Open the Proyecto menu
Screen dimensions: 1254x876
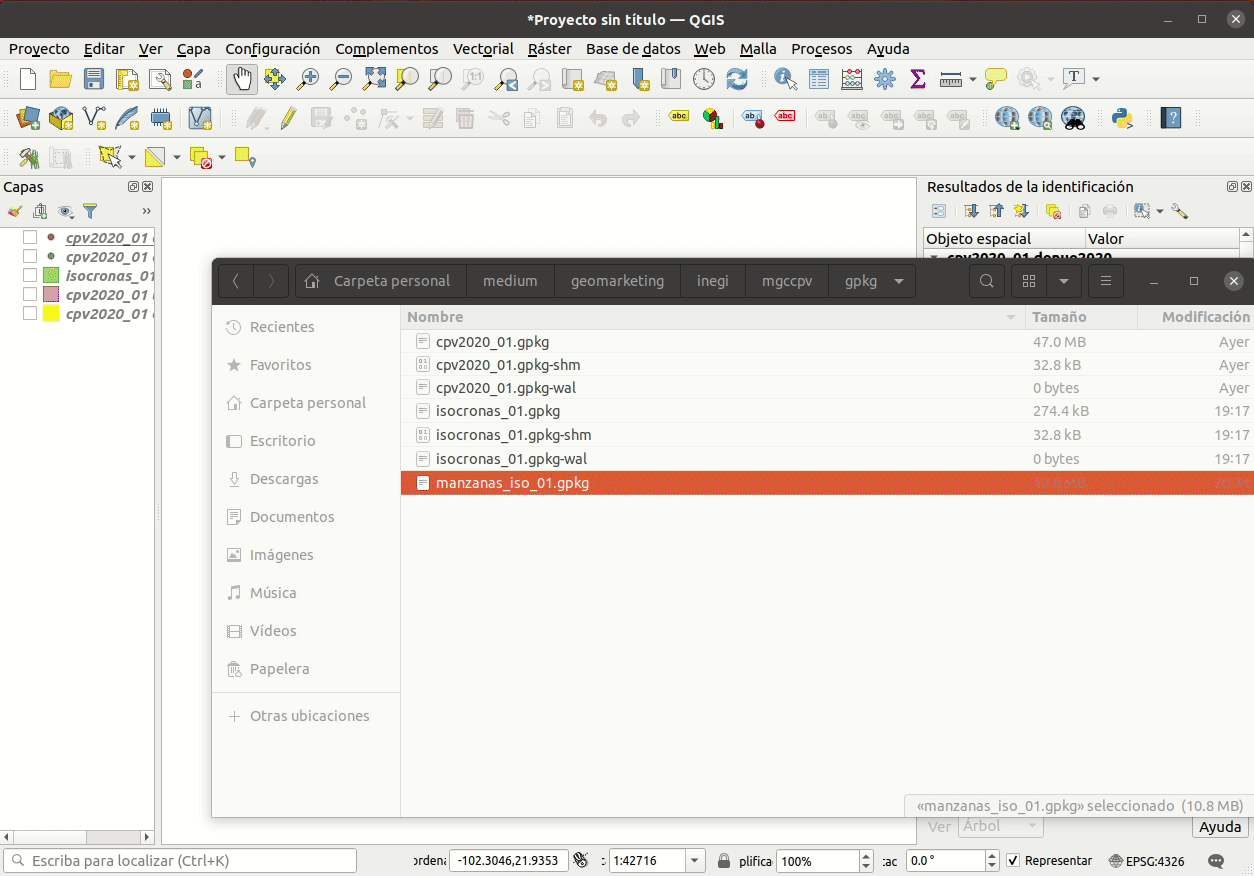39,48
